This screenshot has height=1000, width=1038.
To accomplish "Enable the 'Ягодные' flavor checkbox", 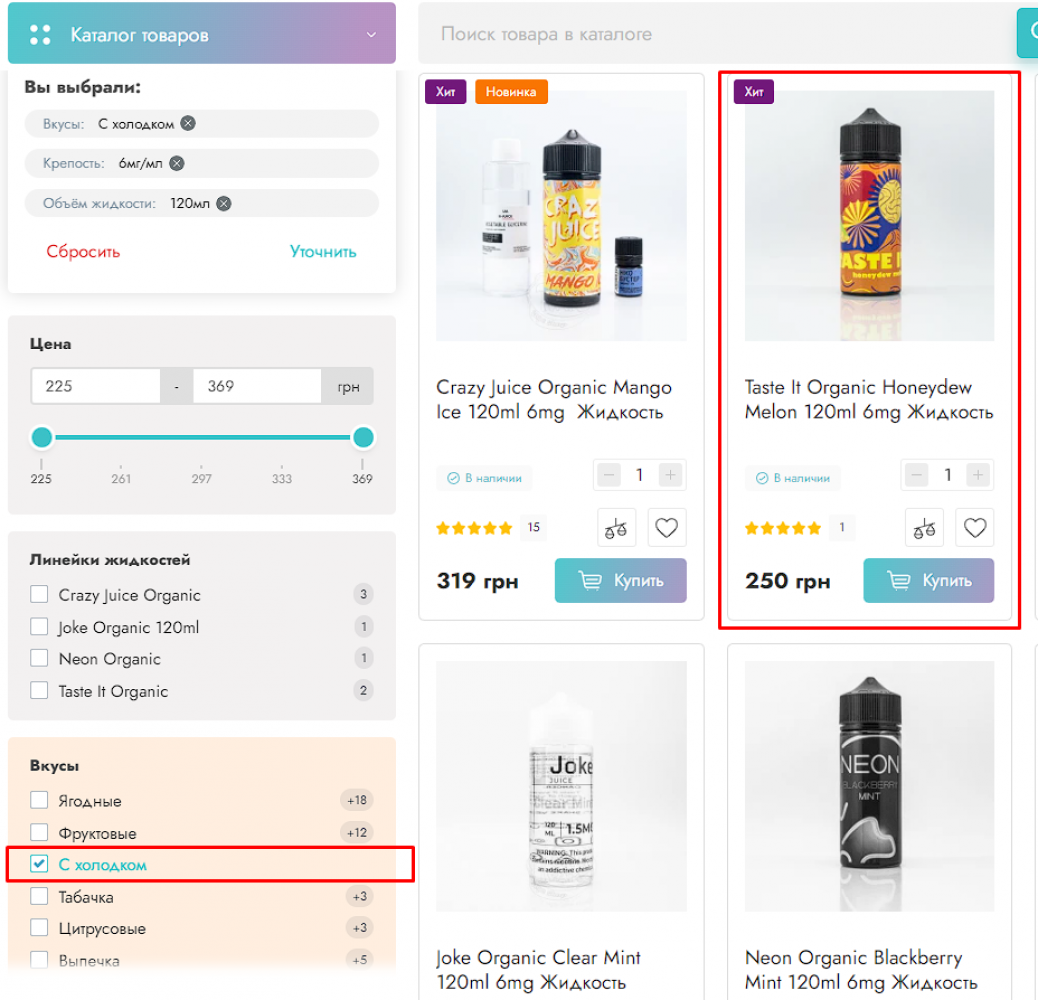I will pos(39,801).
